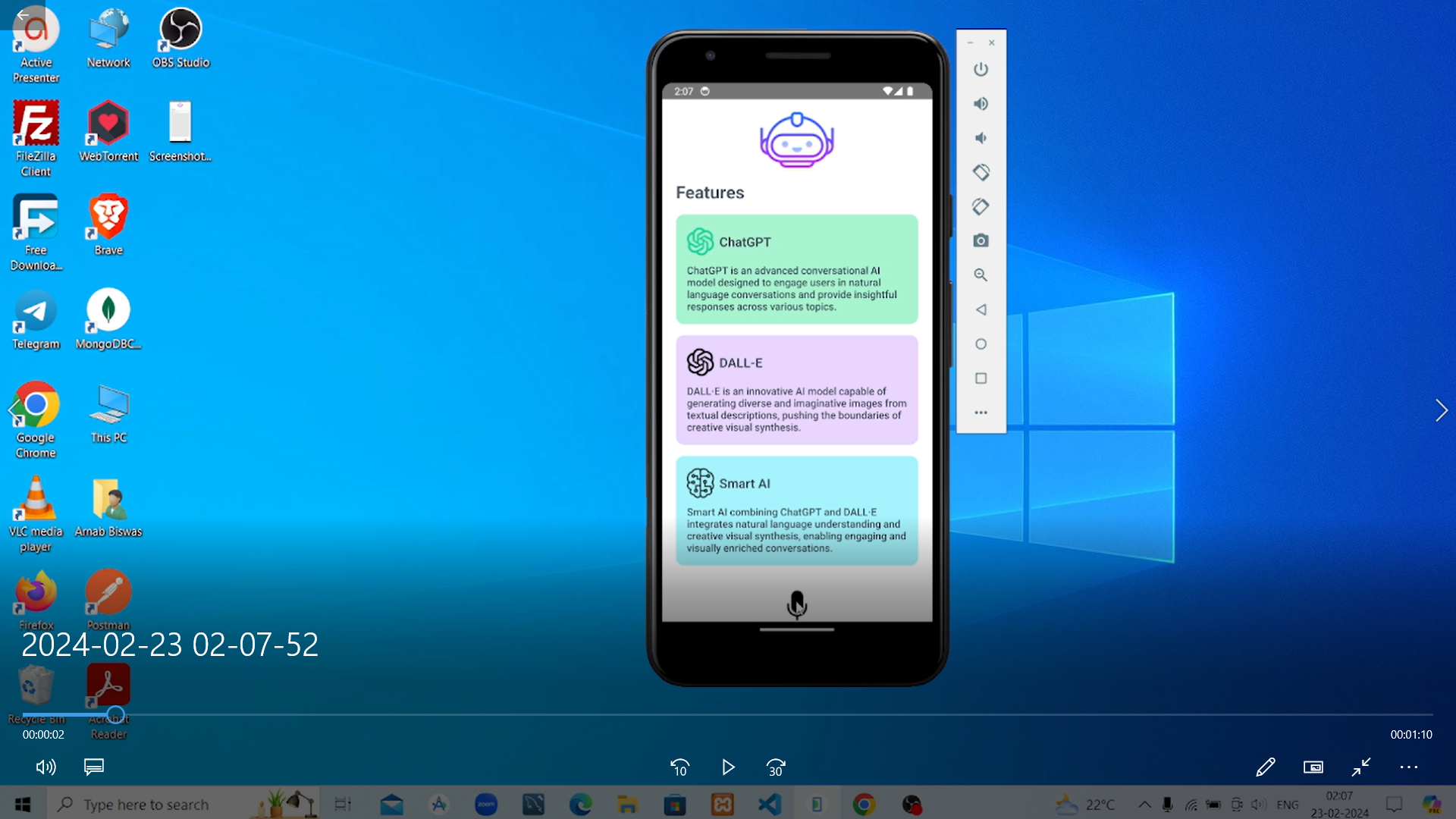
Task: Click the Windows Start button
Action: point(23,804)
